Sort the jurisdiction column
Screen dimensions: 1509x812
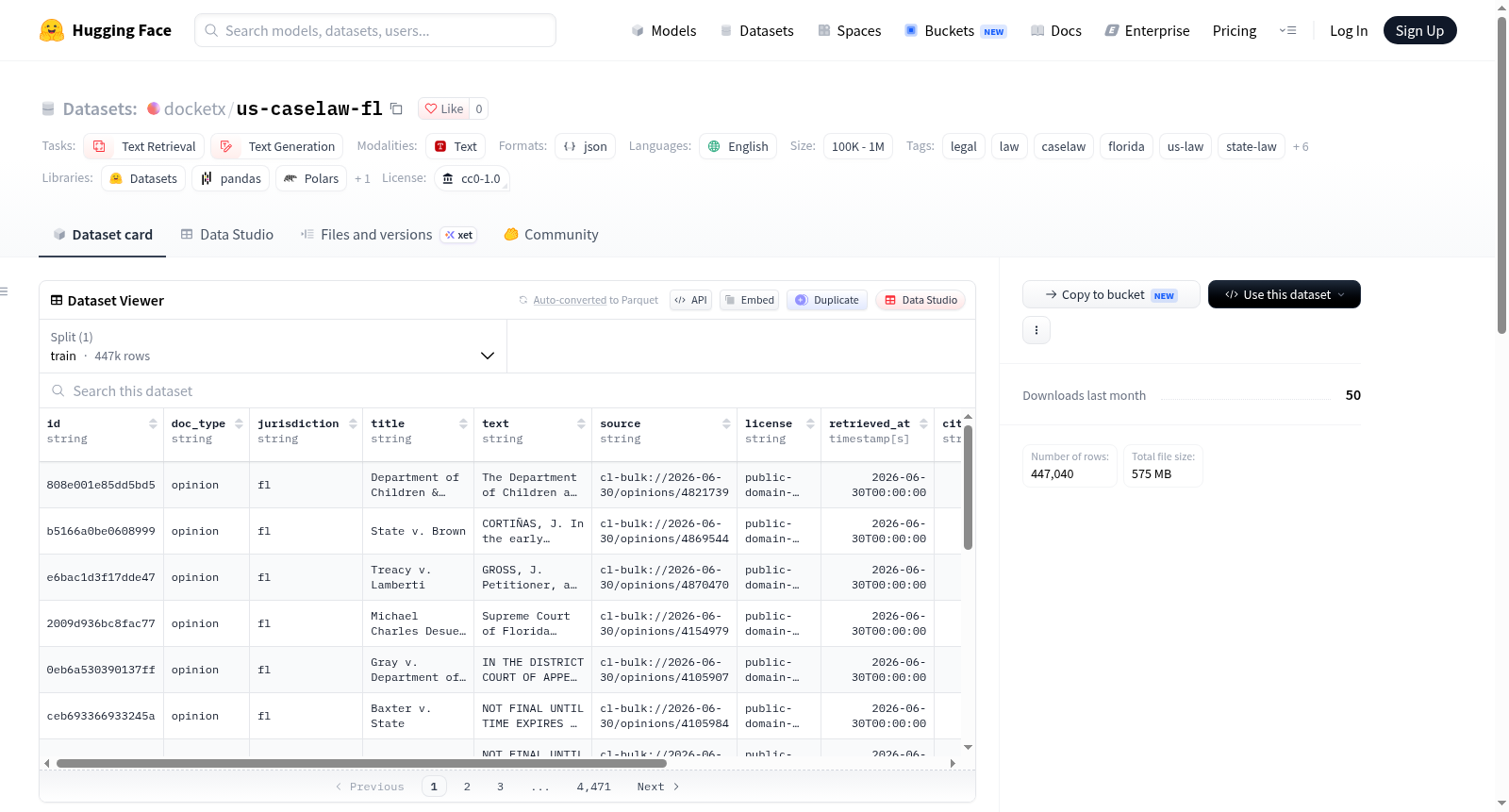353,424
